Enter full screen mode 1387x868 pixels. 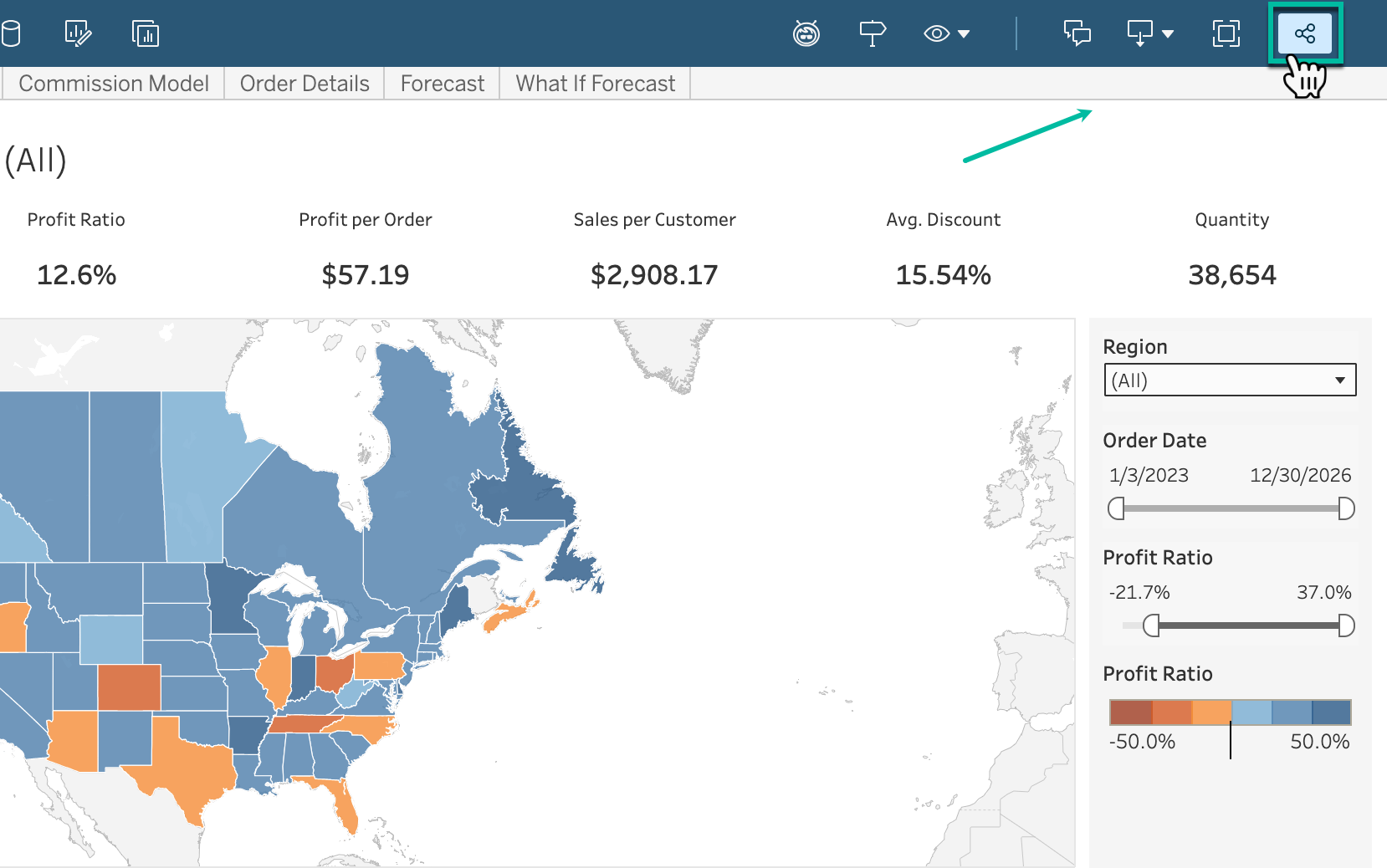1225,33
